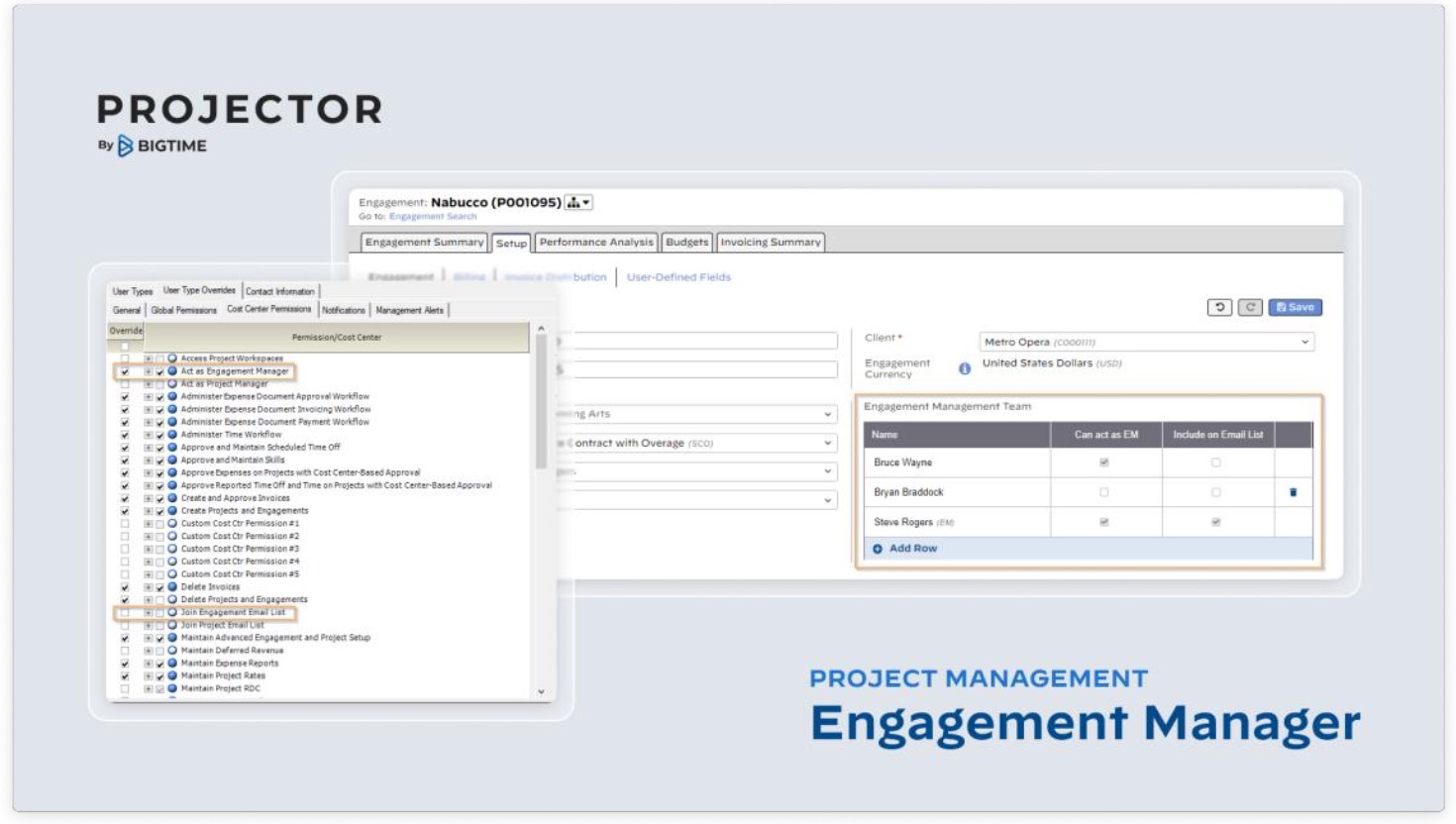Viewport: 1456px width, 824px height.
Task: Click the Save button
Action: pos(1296,307)
